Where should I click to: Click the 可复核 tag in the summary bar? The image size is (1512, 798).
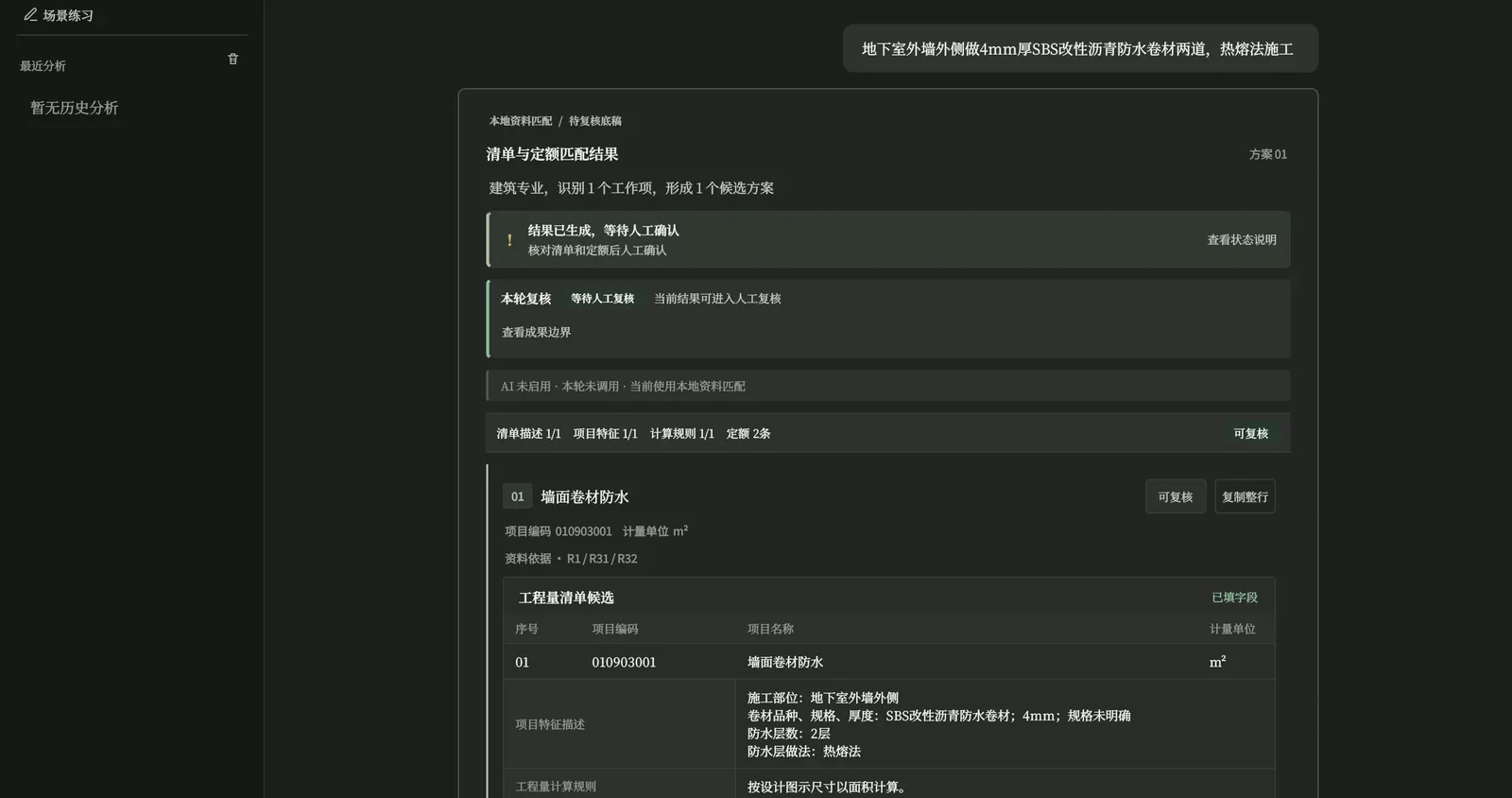tap(1250, 433)
